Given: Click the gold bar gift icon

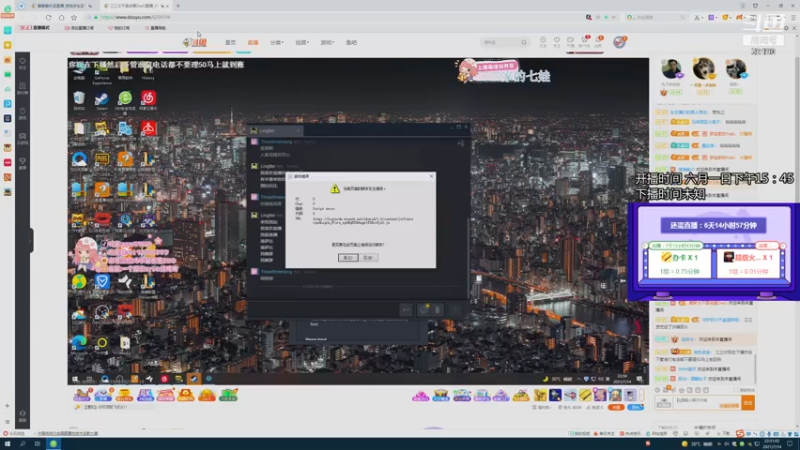Looking at the screenshot, I should (x=585, y=395).
